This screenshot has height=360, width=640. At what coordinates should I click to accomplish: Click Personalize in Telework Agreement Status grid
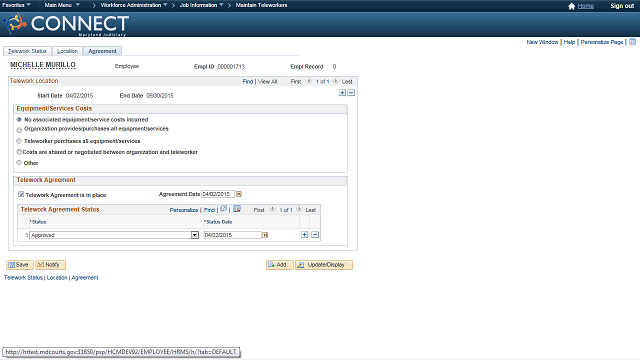184,210
